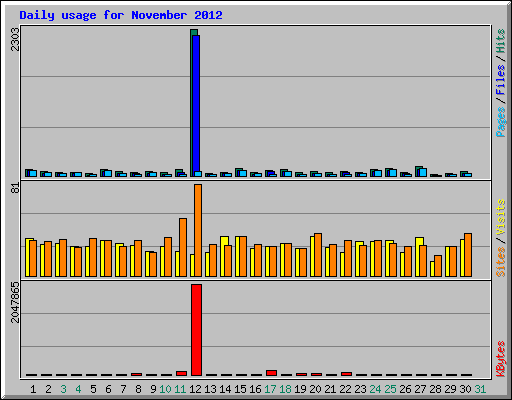Screen dimensions: 512x400
Task: Click the tallest orange bar on day 12
Action: click(x=198, y=230)
